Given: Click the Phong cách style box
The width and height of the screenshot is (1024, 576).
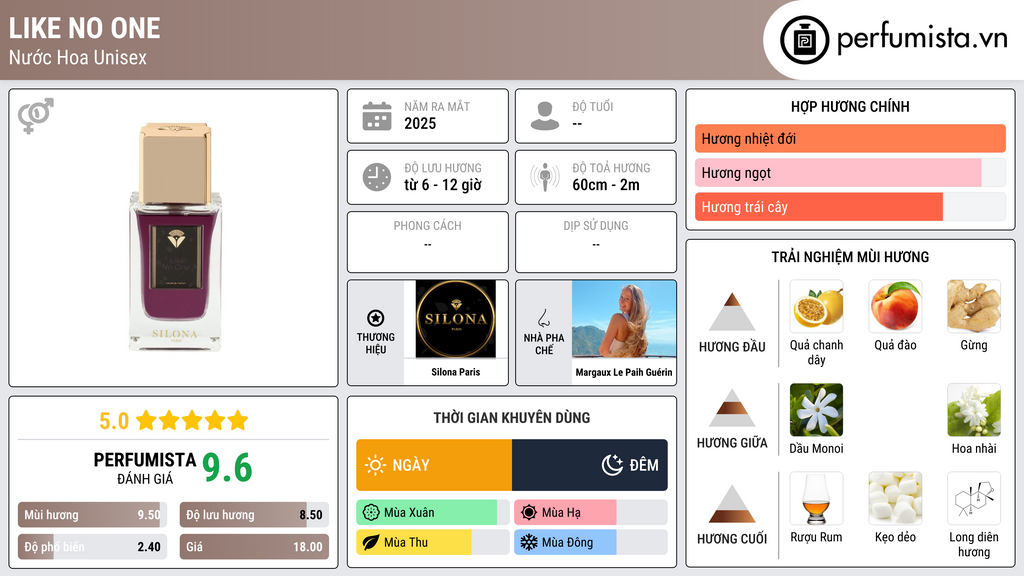Looking at the screenshot, I should coord(428,242).
